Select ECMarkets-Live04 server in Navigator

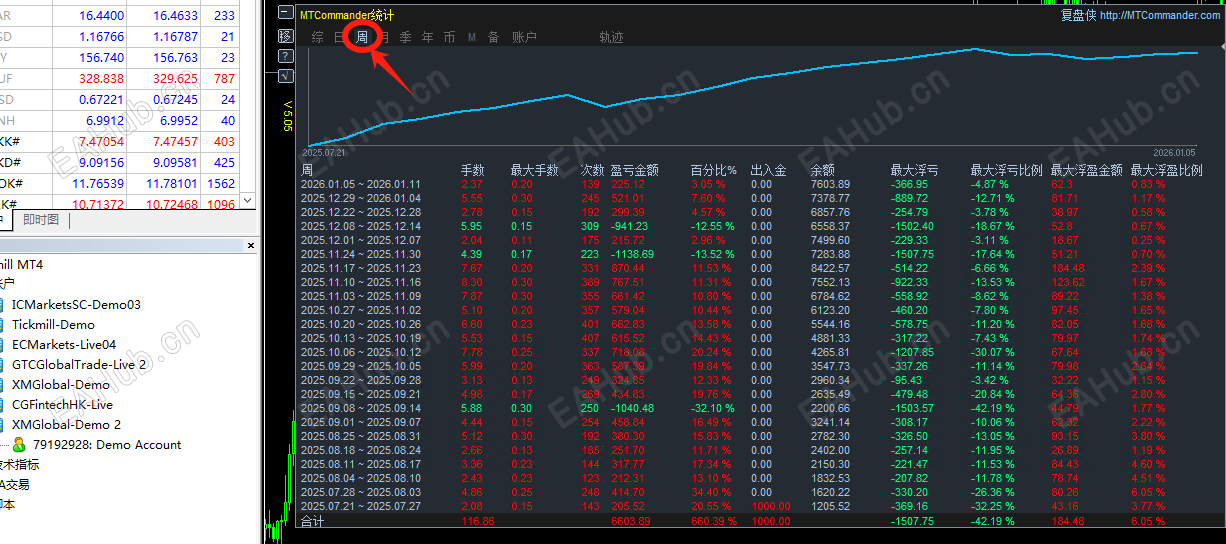(64, 345)
